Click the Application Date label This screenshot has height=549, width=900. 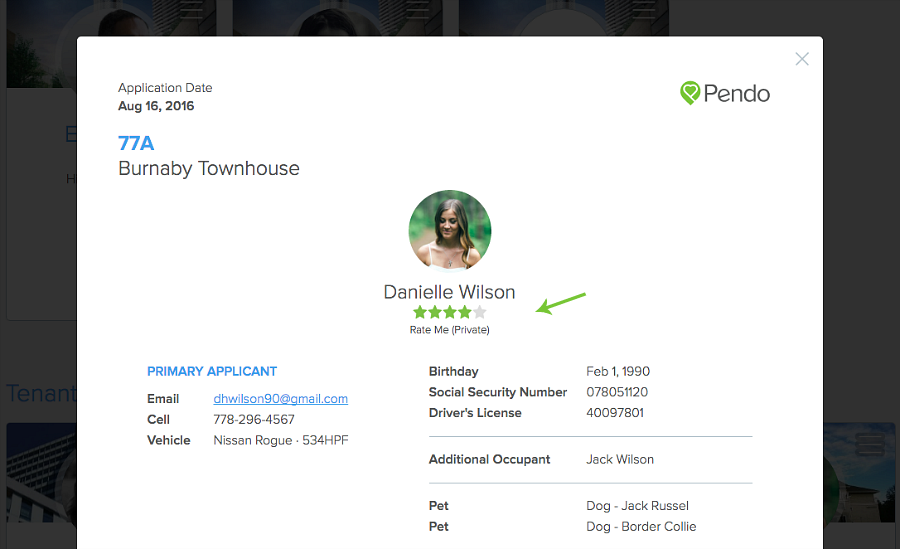click(x=165, y=88)
